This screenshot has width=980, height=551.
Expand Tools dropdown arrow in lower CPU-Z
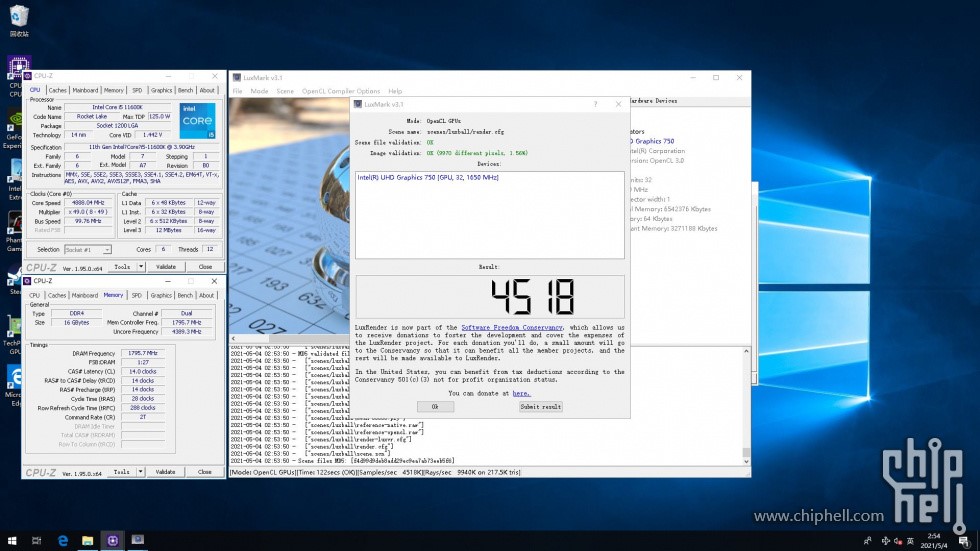(141, 472)
